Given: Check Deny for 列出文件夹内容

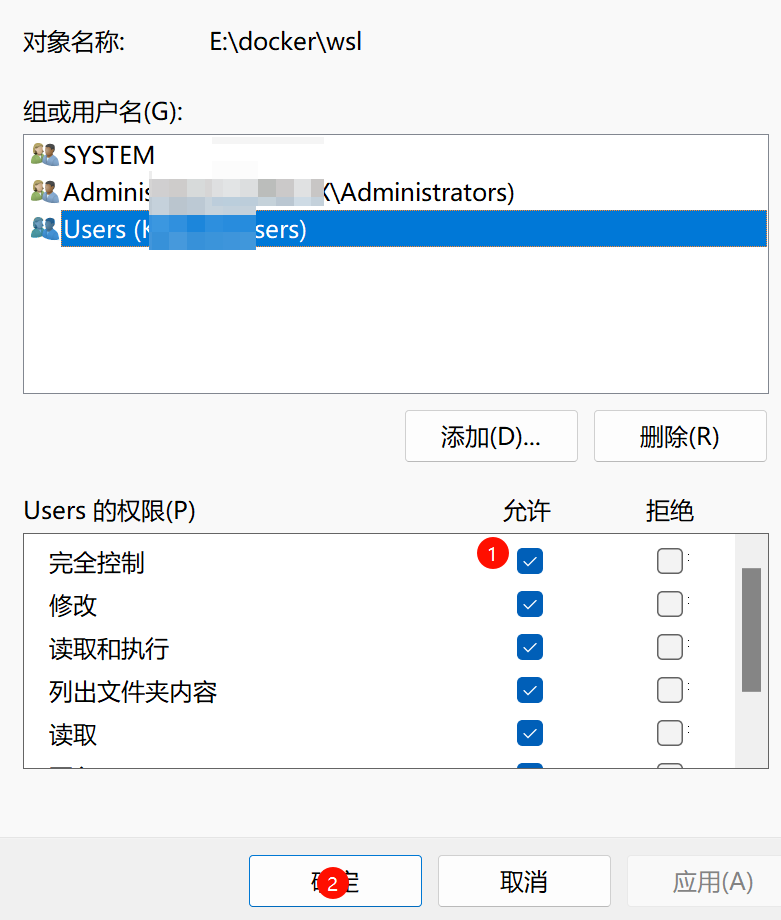Looking at the screenshot, I should click(670, 690).
